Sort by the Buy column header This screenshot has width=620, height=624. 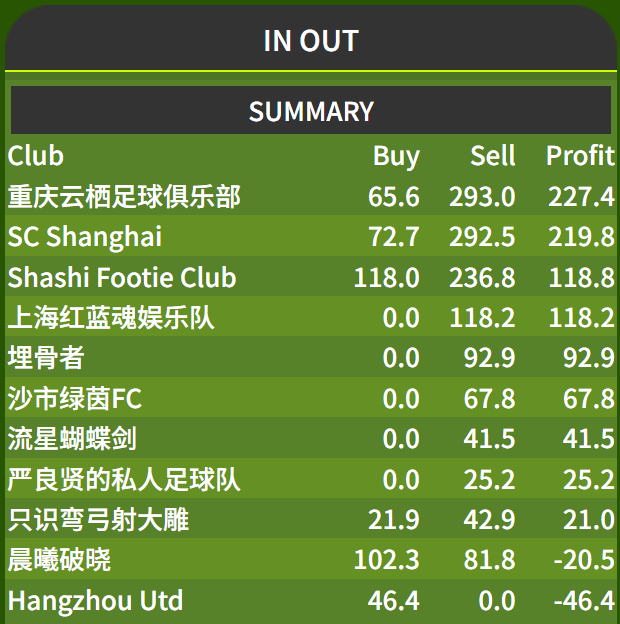coord(396,156)
